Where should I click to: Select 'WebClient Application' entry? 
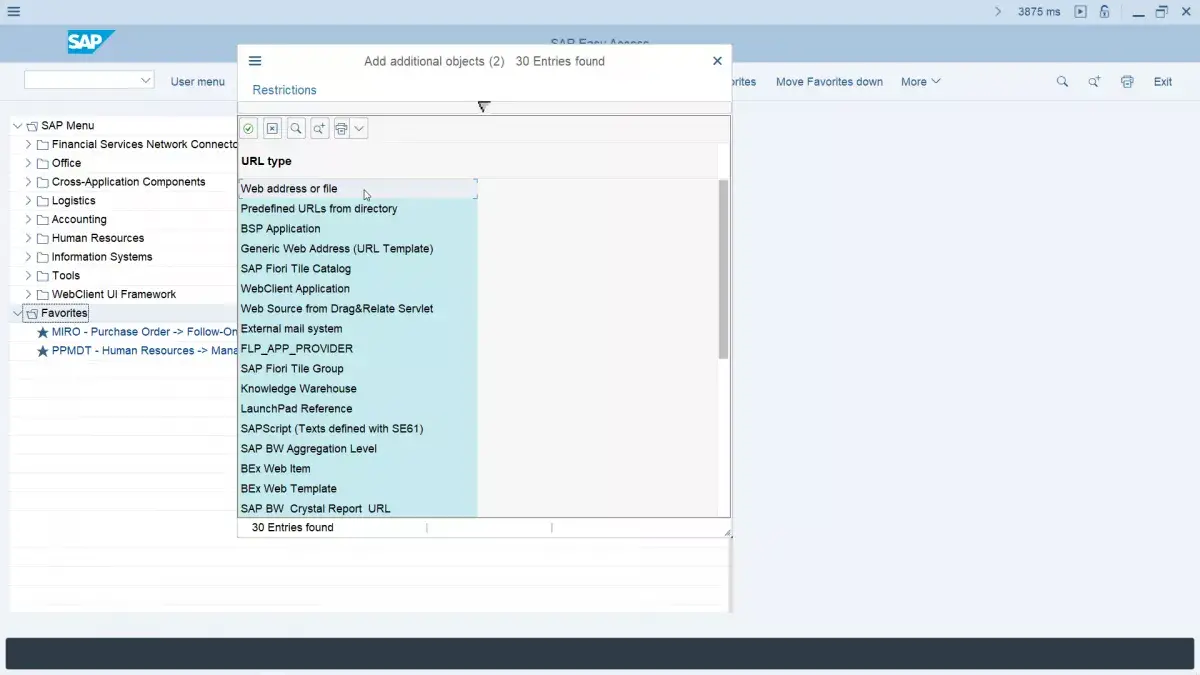click(x=358, y=289)
